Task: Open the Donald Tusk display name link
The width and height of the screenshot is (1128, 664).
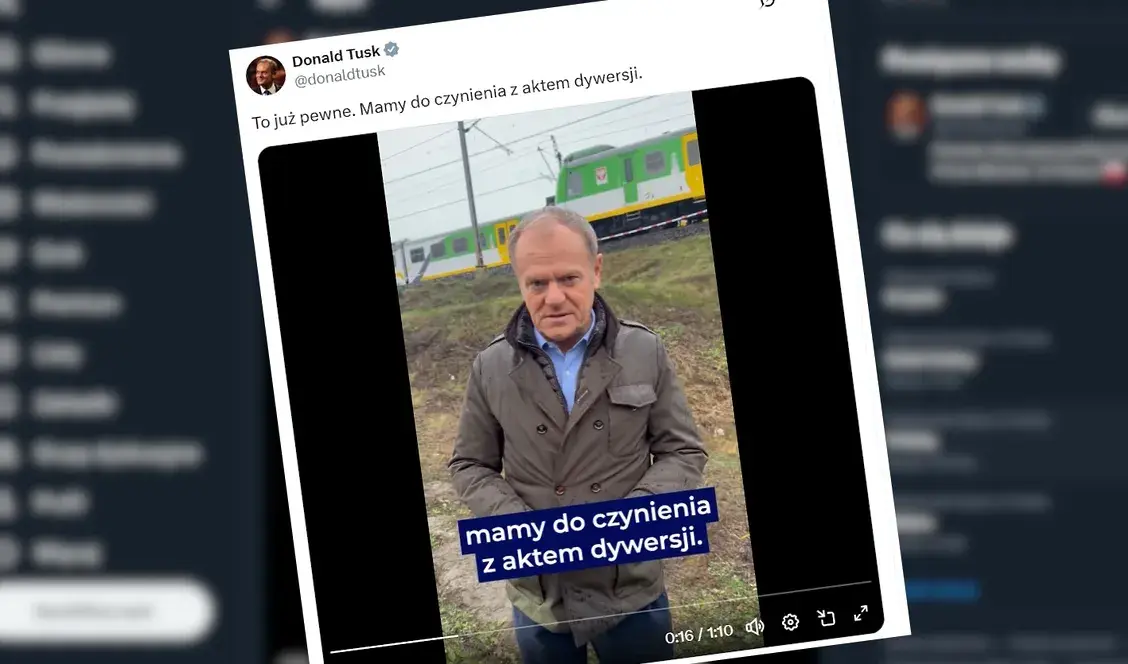Action: [x=336, y=56]
